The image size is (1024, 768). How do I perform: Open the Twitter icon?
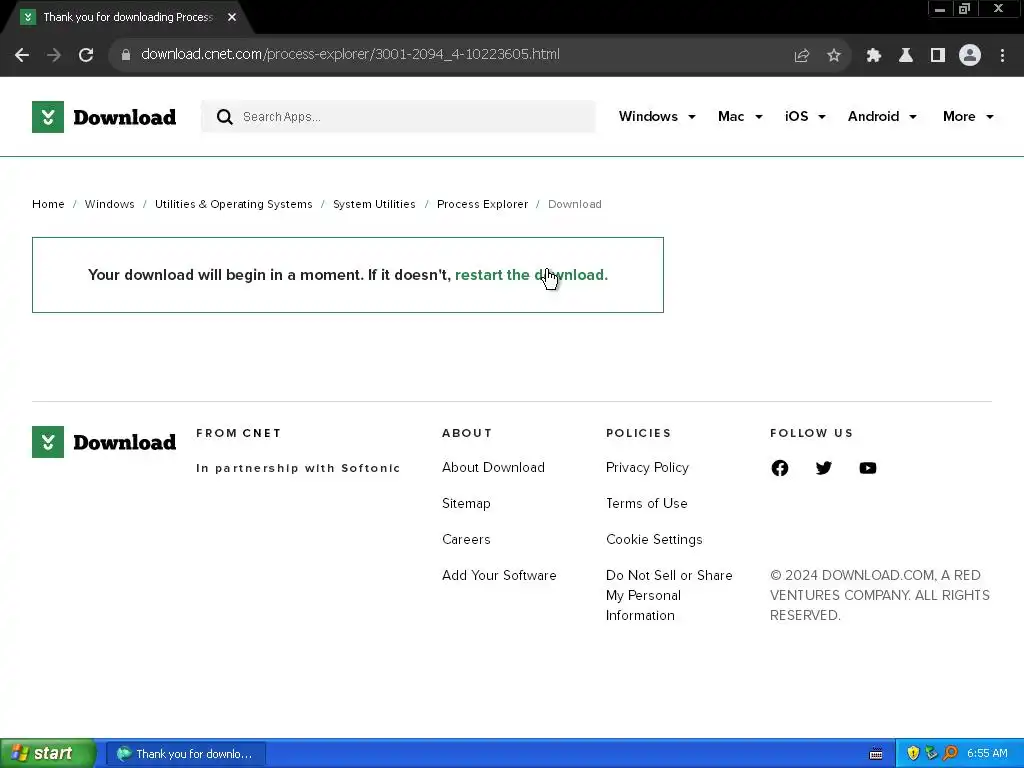coord(824,468)
